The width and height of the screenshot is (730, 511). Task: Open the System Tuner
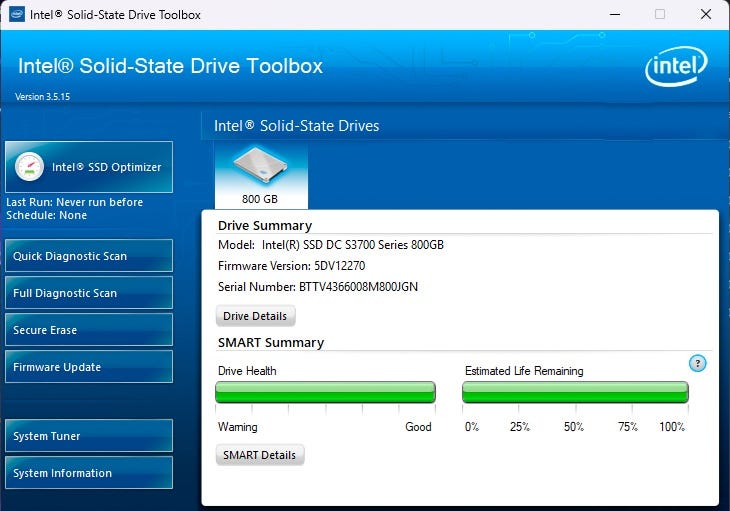point(89,436)
